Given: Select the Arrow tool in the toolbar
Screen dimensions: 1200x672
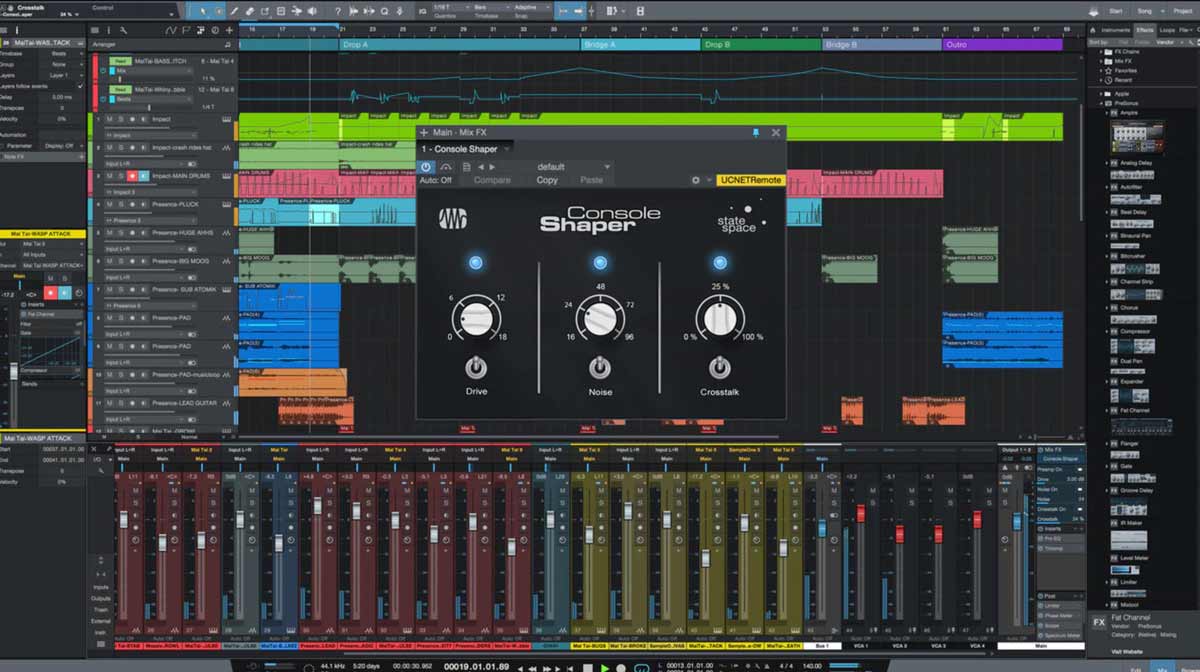Looking at the screenshot, I should 203,11.
